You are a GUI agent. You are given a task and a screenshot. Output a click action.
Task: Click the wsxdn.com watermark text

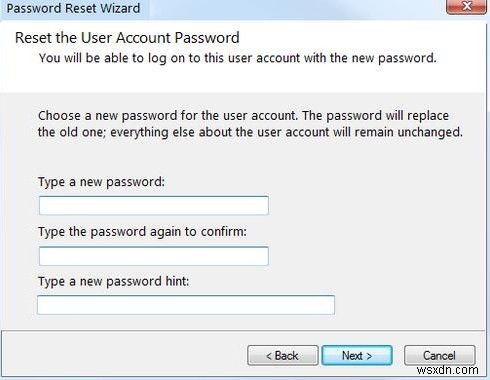[x=447, y=370]
